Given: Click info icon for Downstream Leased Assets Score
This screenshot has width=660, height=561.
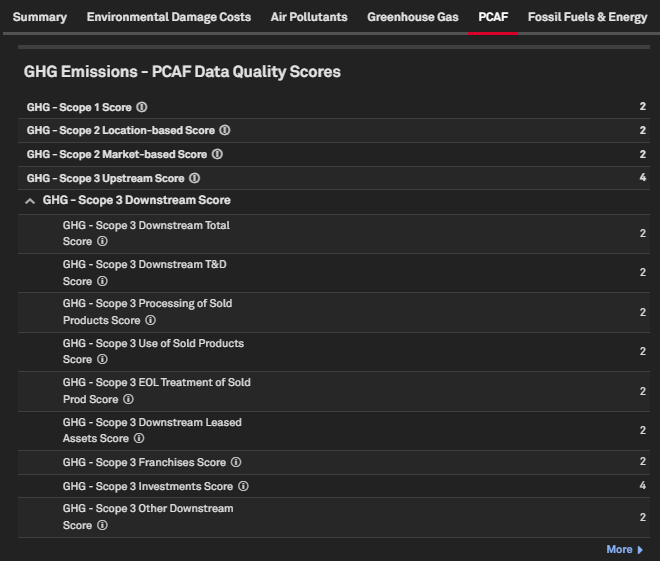Looking at the screenshot, I should (x=139, y=439).
